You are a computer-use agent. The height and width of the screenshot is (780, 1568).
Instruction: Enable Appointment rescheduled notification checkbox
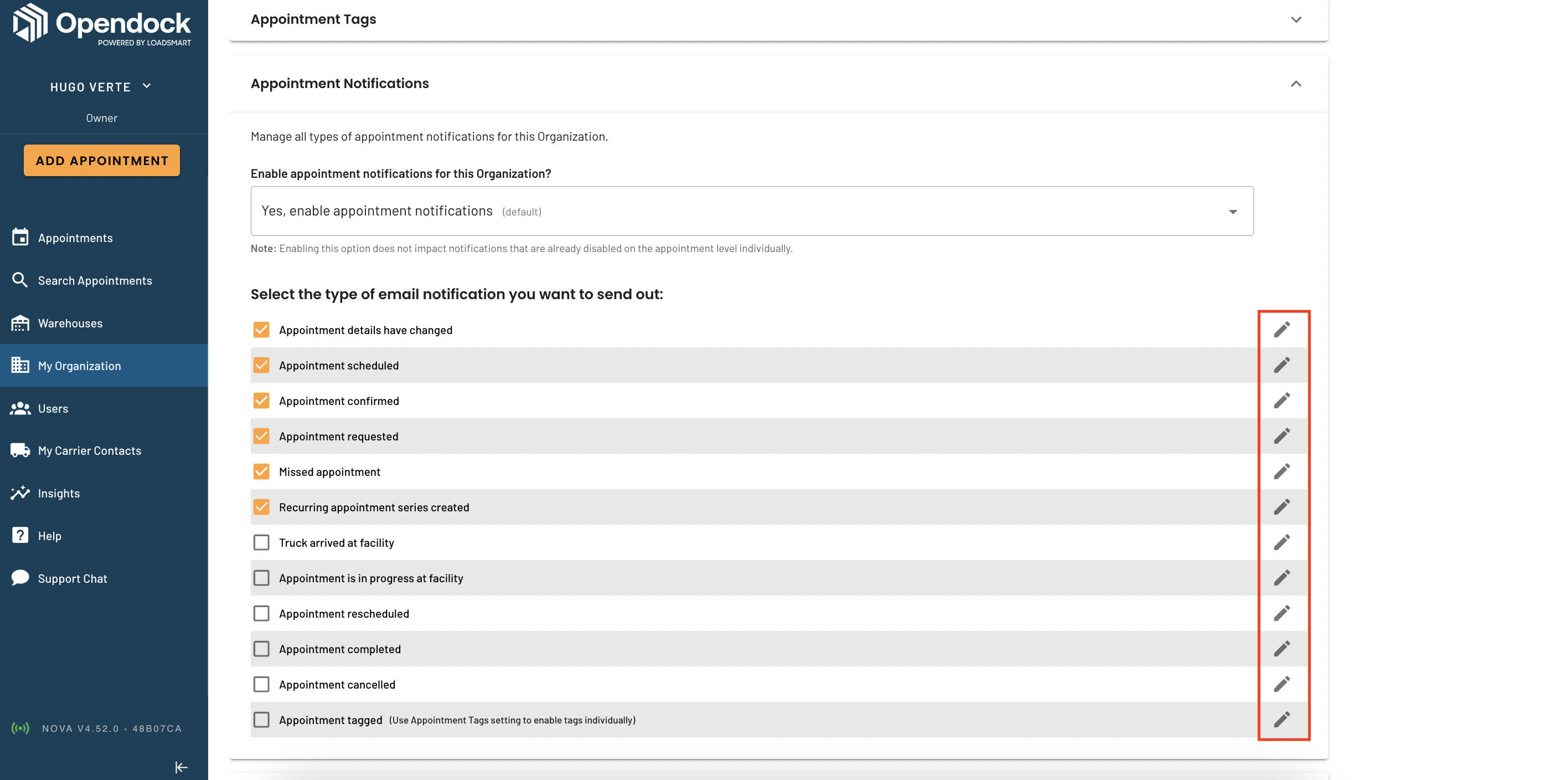coord(261,613)
